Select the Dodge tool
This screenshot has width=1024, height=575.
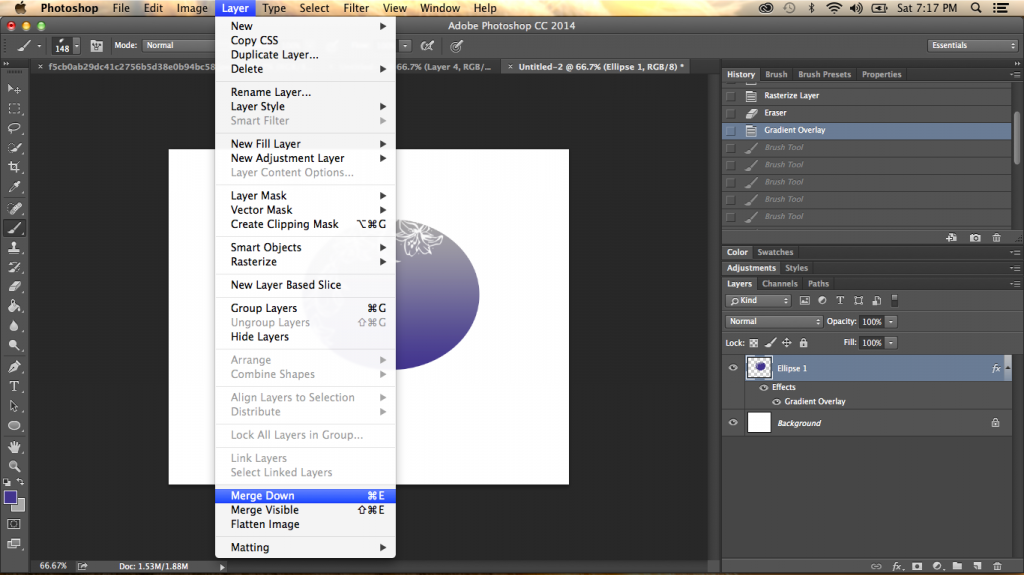pos(14,346)
